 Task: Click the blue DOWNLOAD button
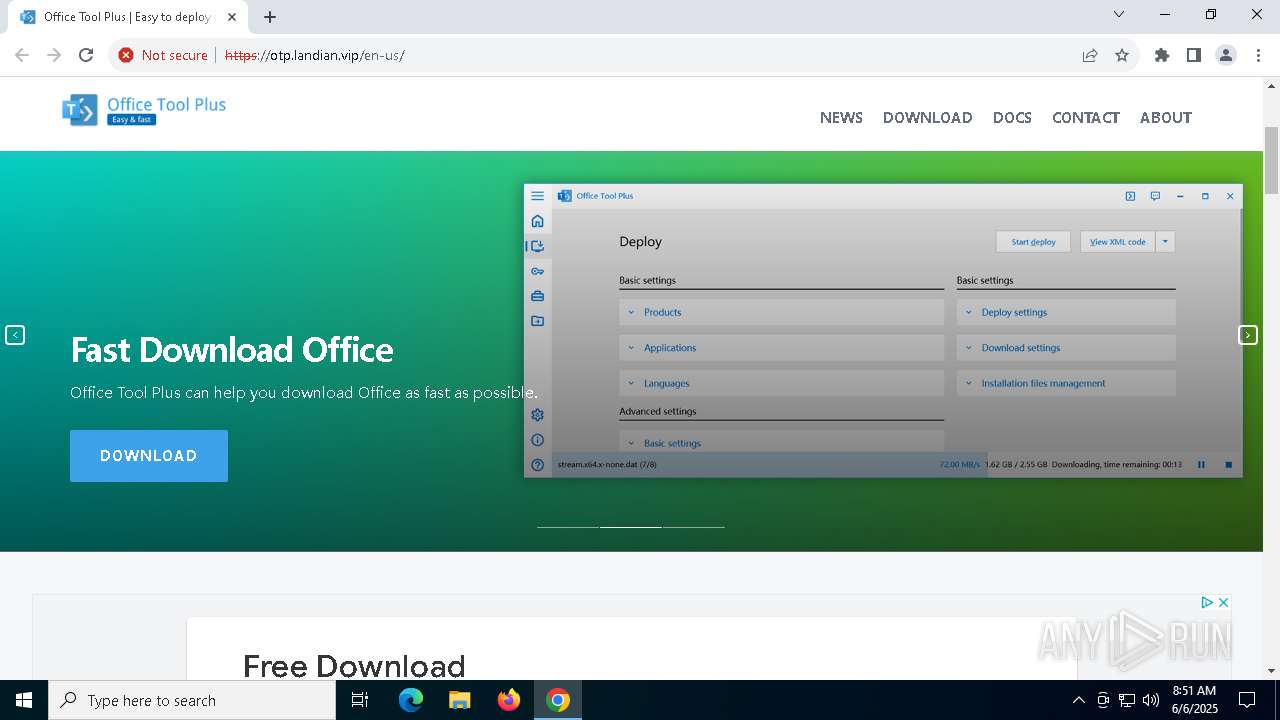[x=149, y=456]
